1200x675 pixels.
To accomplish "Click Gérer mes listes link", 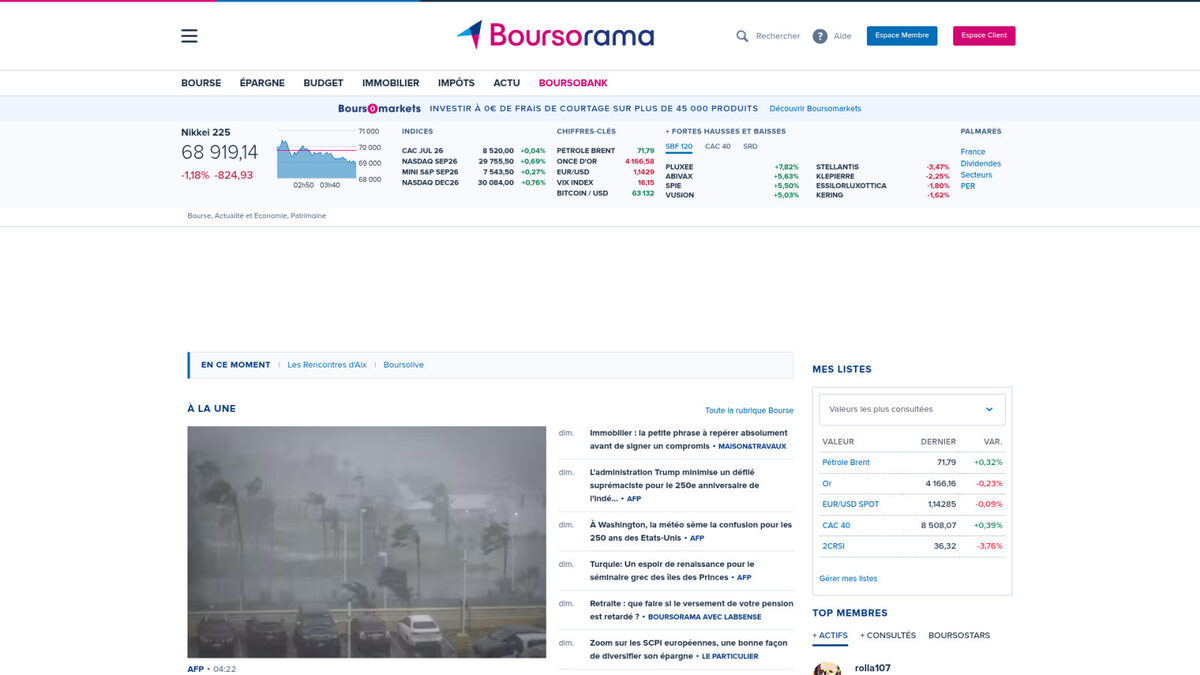I will 848,578.
